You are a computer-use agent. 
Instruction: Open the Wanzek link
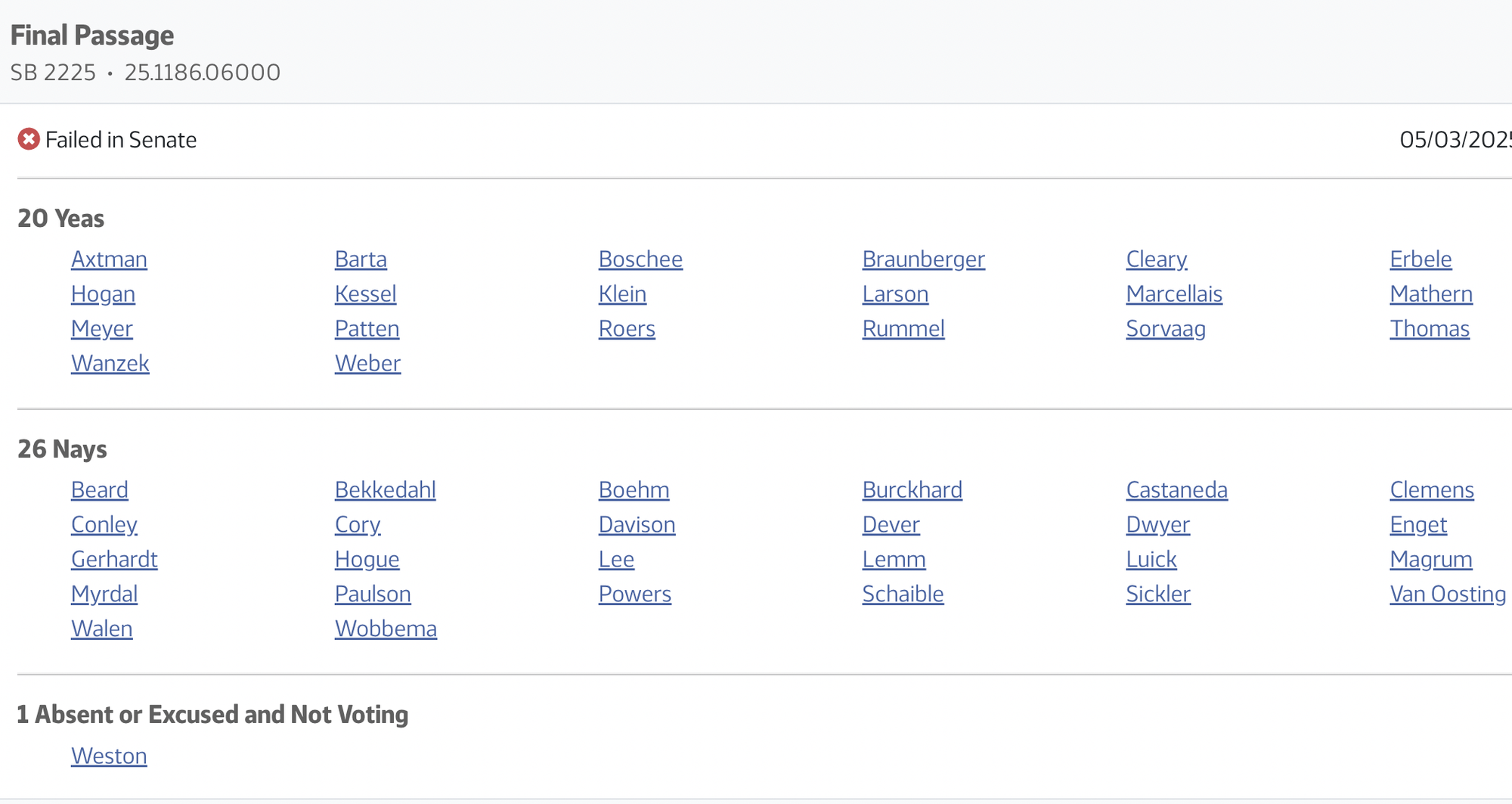point(110,363)
